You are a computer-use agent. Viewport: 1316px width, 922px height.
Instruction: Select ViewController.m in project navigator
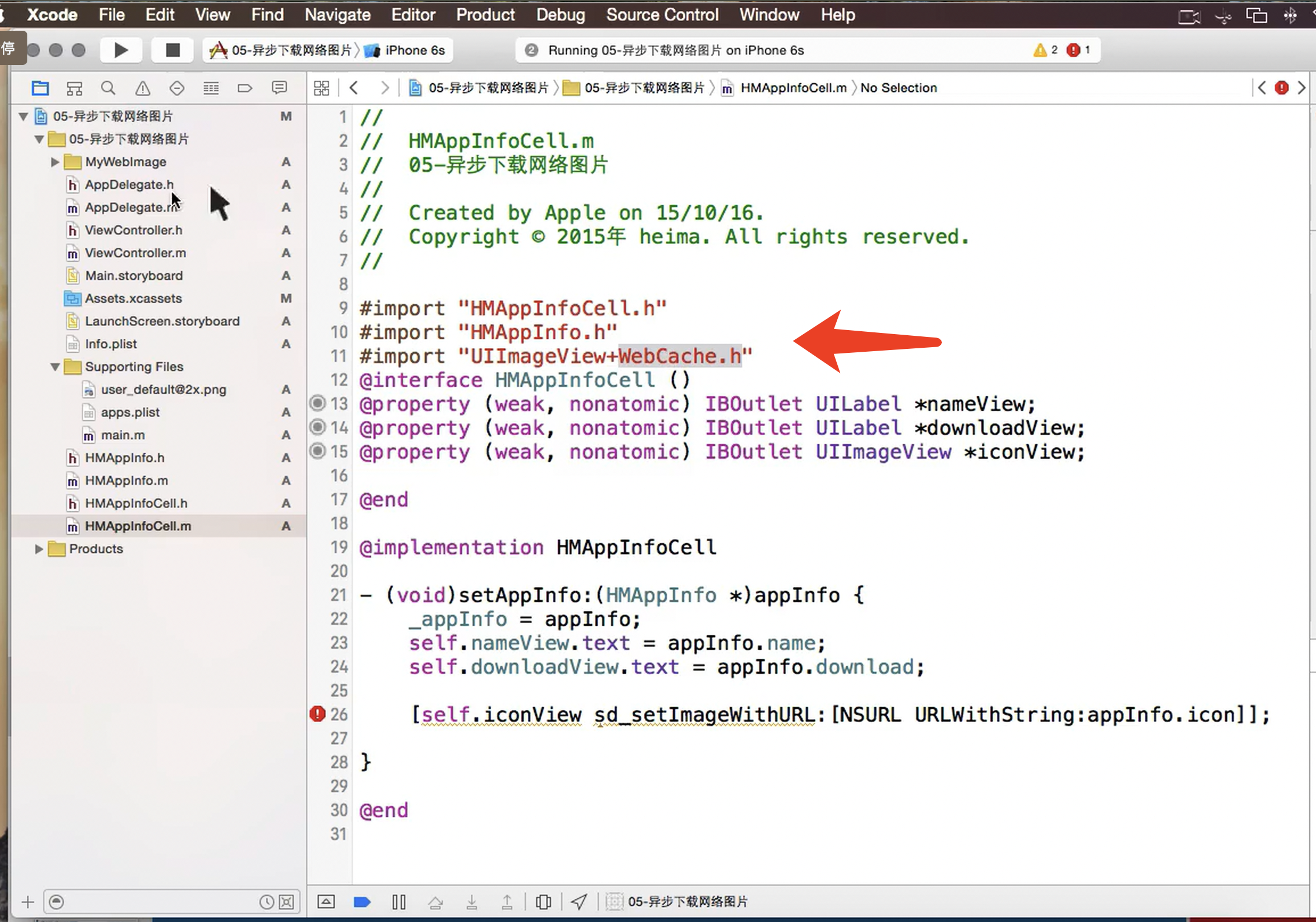click(x=135, y=253)
